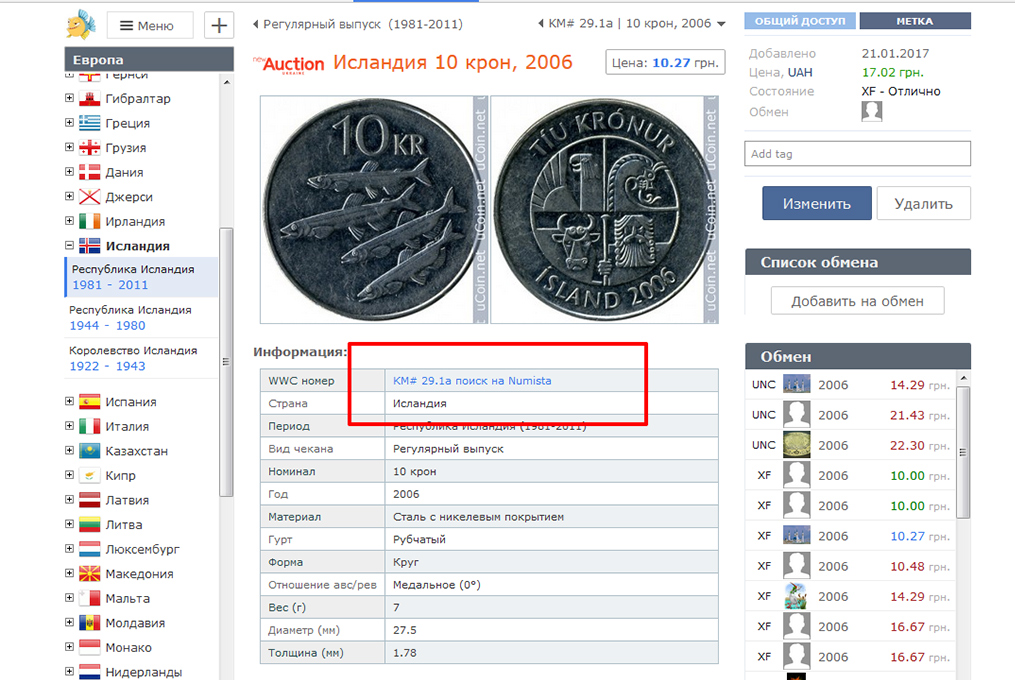Click the Iceland flag icon
The width and height of the screenshot is (1015, 680).
(90, 246)
